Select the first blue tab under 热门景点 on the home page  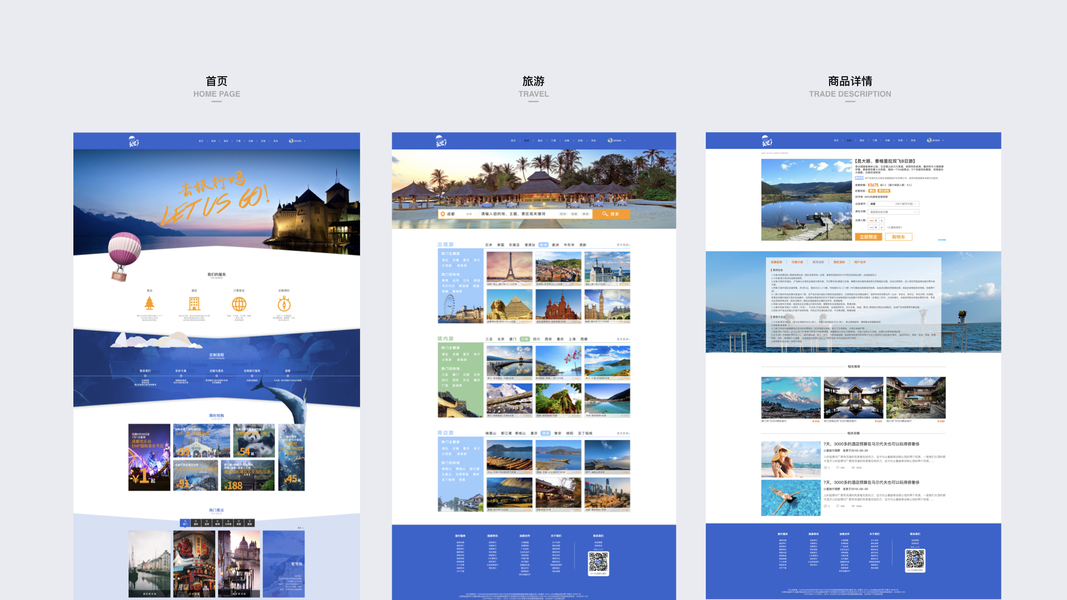(x=184, y=523)
